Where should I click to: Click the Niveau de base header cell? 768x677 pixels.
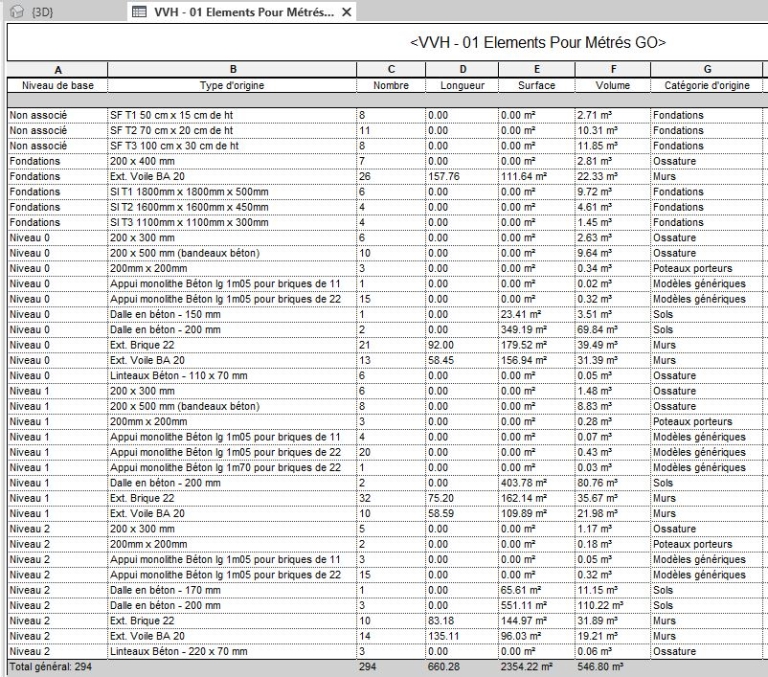coord(58,85)
